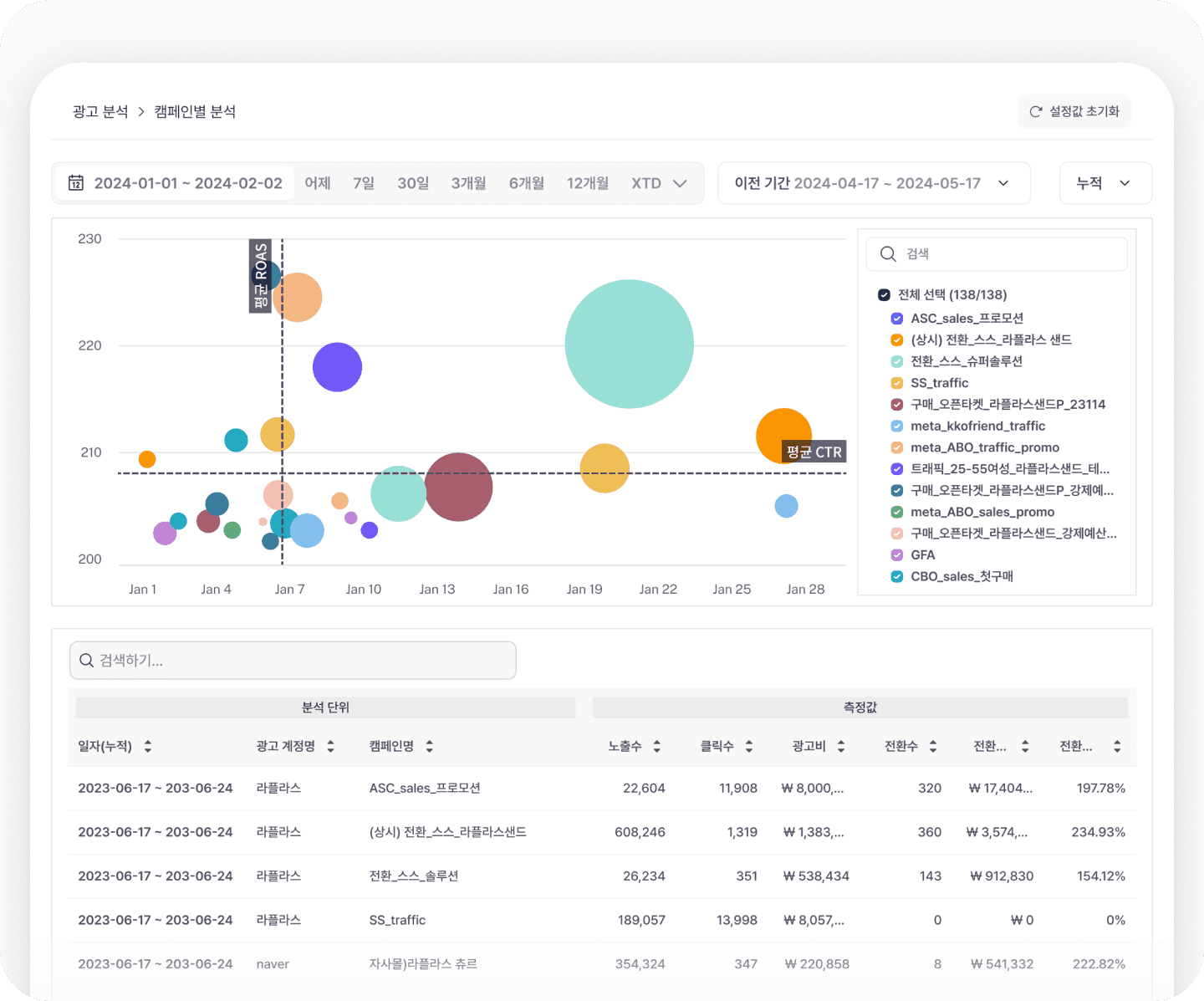This screenshot has width=1204, height=1001.
Task: Click the legend search magnifier icon
Action: pyautogui.click(x=888, y=253)
